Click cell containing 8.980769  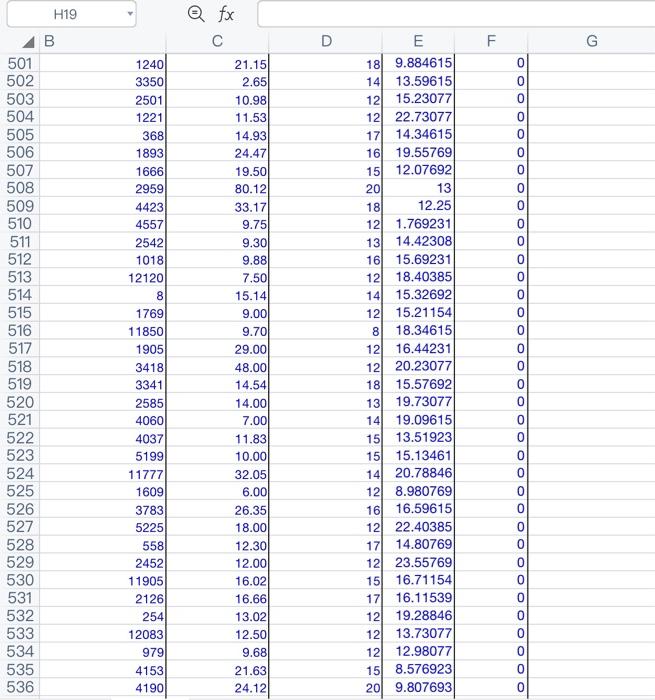coord(418,491)
